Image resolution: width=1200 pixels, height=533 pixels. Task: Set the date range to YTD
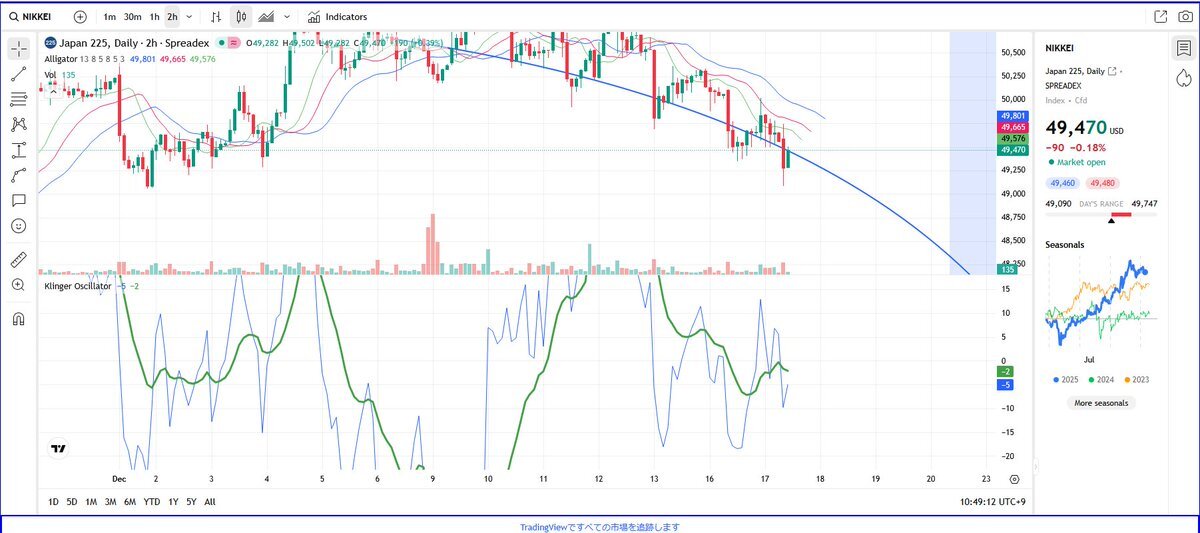pos(152,501)
